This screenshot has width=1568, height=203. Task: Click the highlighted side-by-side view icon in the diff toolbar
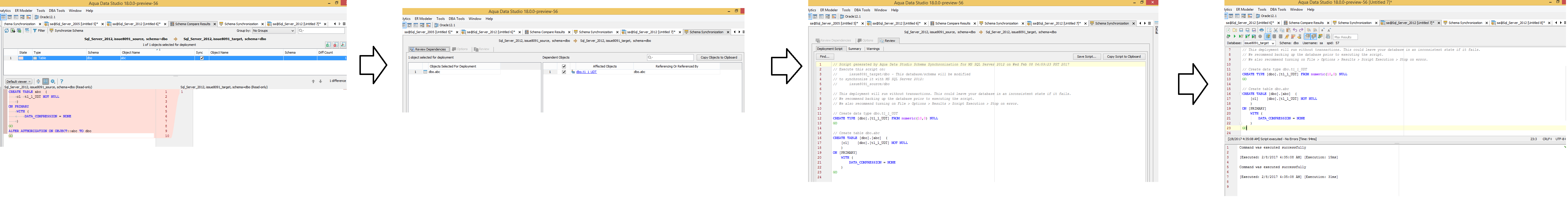tap(46, 81)
